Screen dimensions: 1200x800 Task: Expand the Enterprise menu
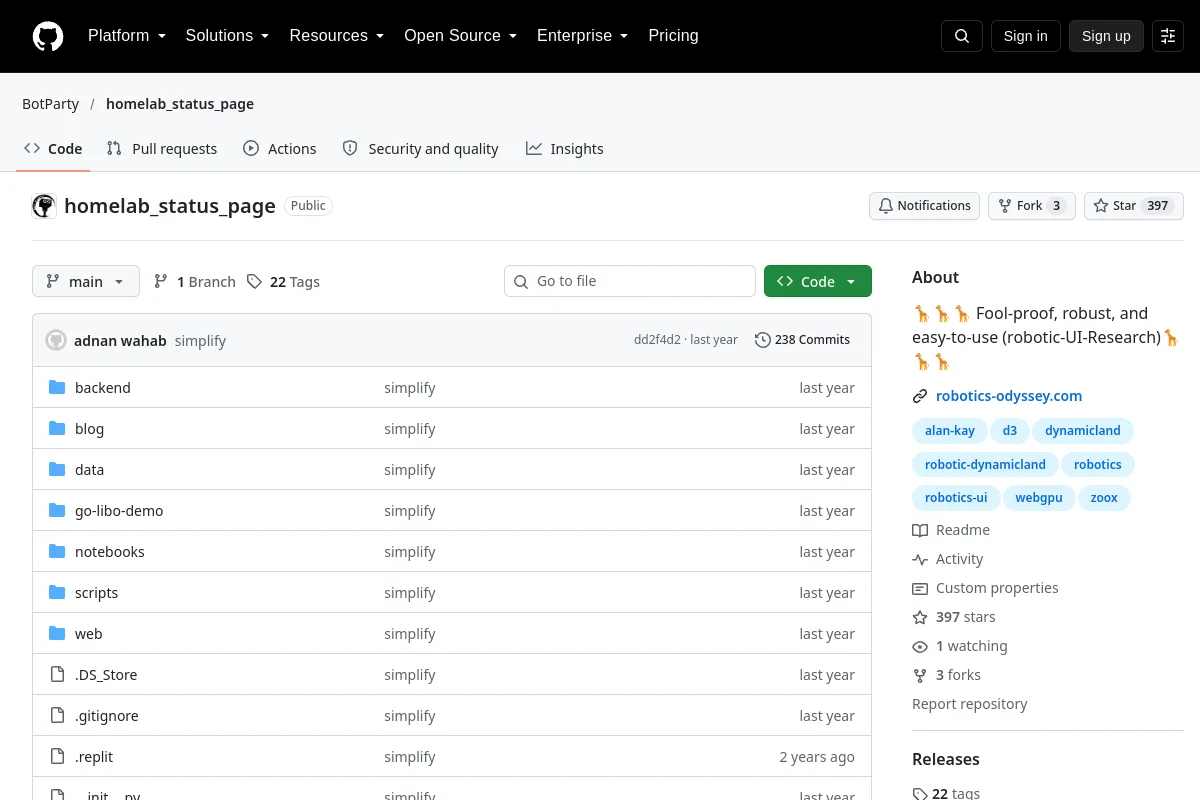pos(582,36)
